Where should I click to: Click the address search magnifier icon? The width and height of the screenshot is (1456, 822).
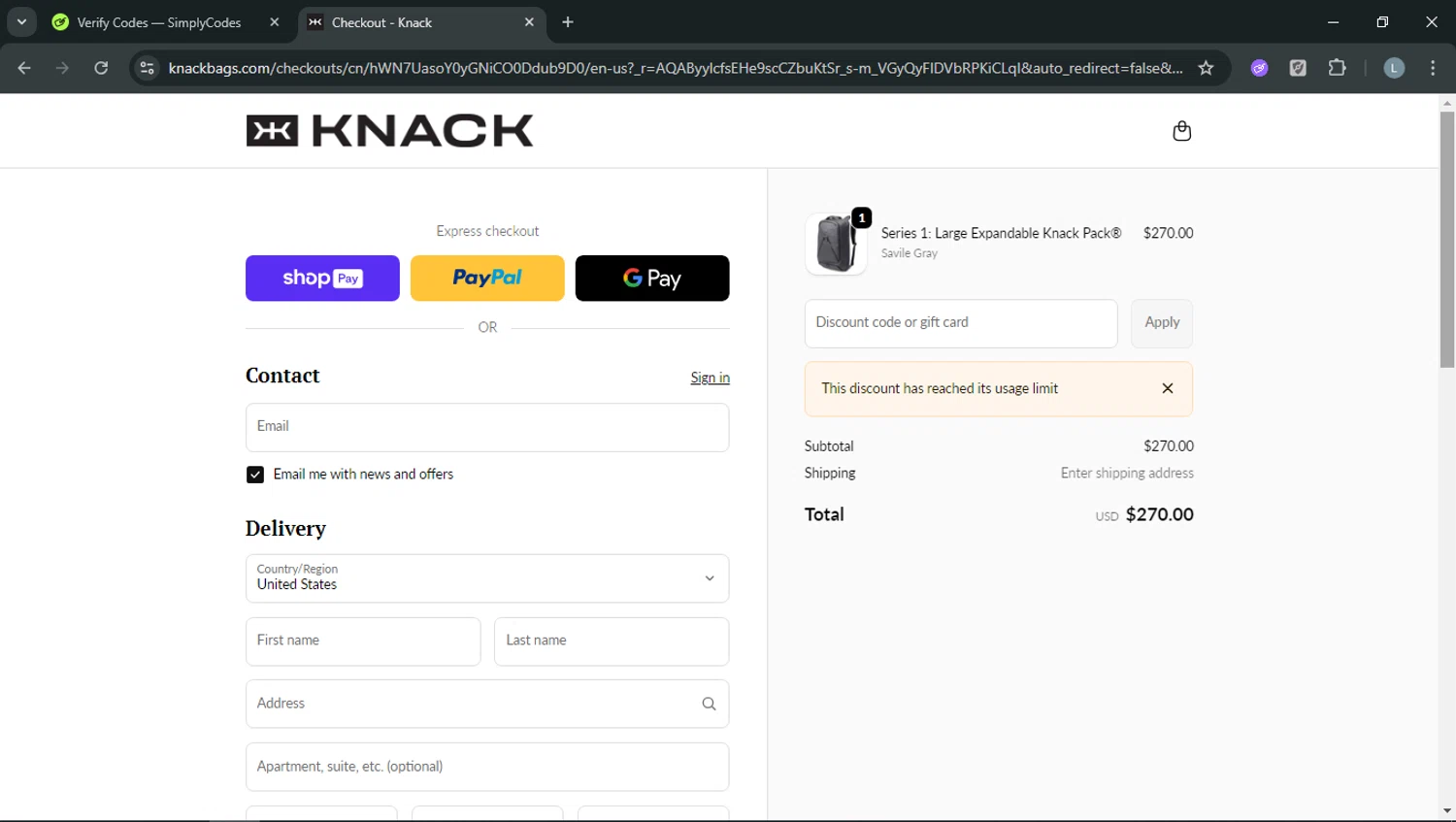click(x=709, y=704)
